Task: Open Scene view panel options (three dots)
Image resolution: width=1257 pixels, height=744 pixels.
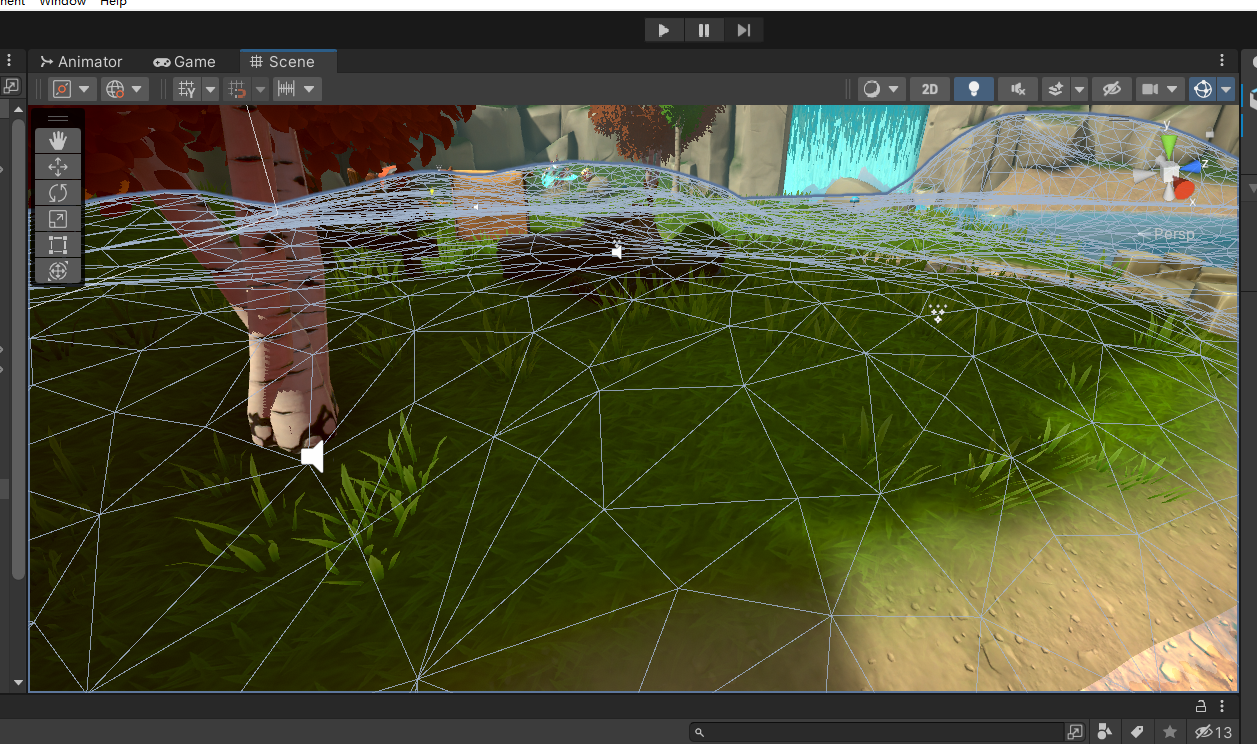Action: [x=1222, y=61]
